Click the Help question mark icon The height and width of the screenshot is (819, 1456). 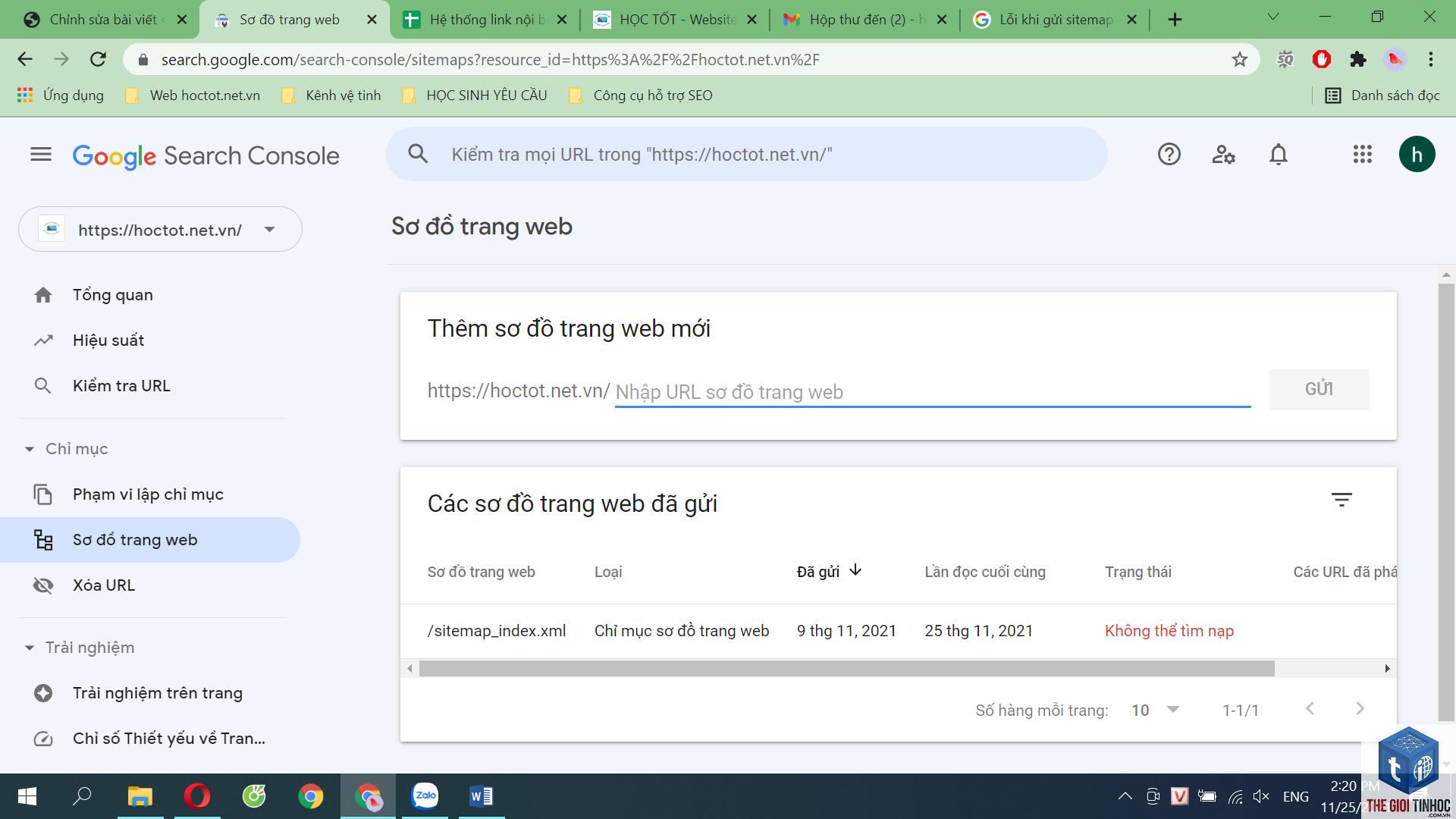pyautogui.click(x=1169, y=155)
